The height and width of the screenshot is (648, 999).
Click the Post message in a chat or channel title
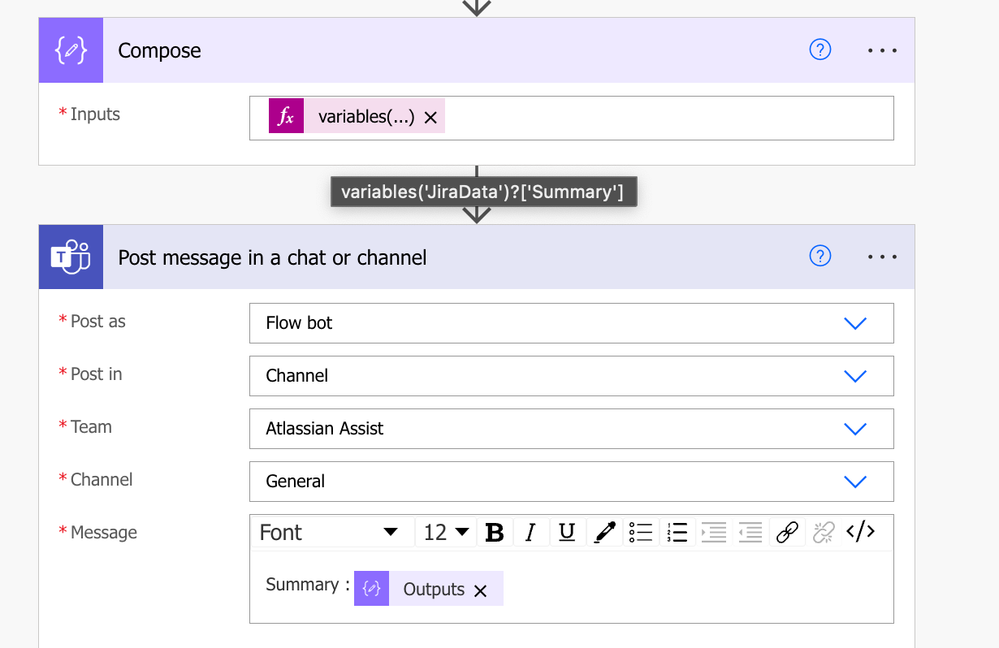272,257
